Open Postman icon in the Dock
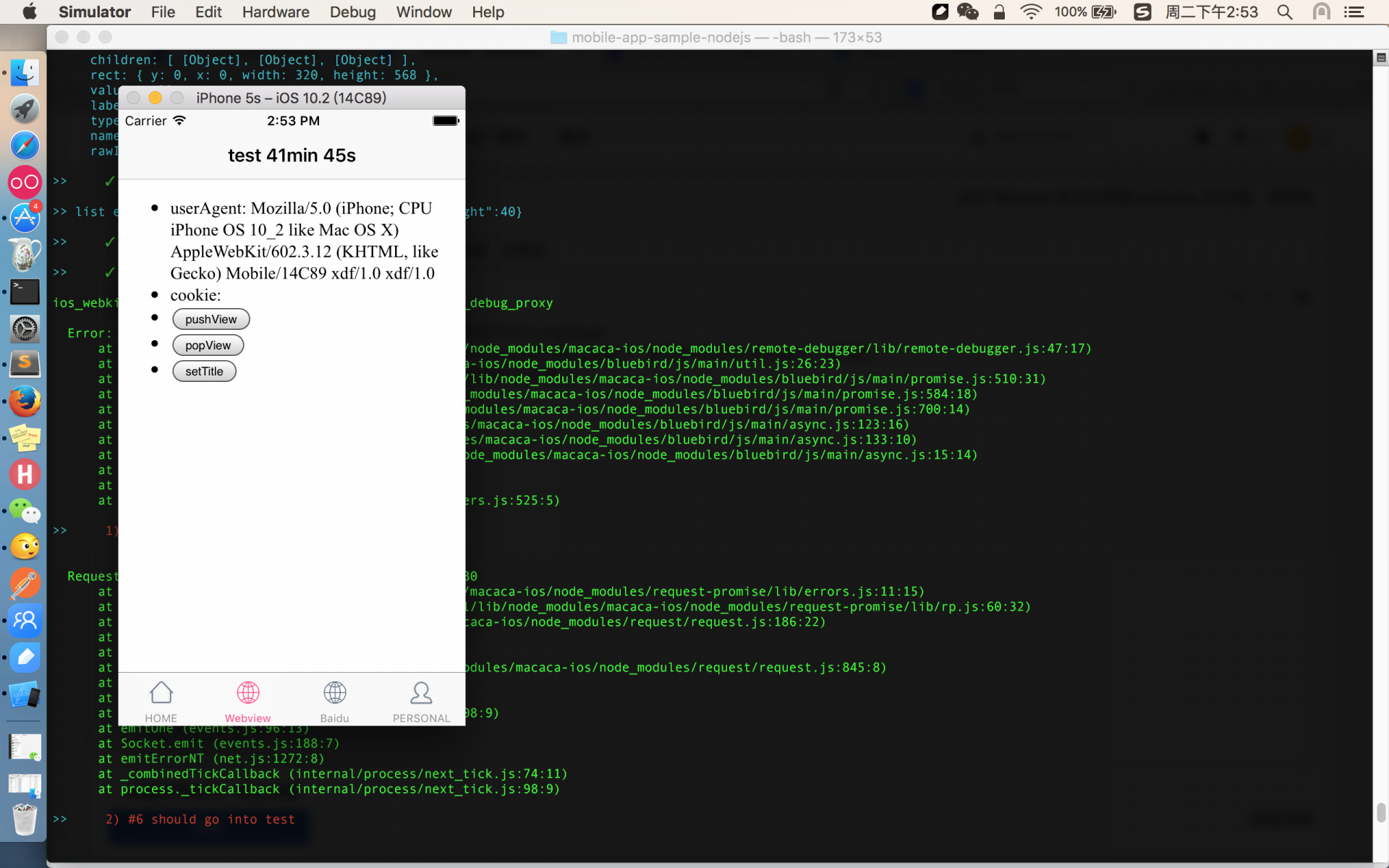 click(25, 584)
